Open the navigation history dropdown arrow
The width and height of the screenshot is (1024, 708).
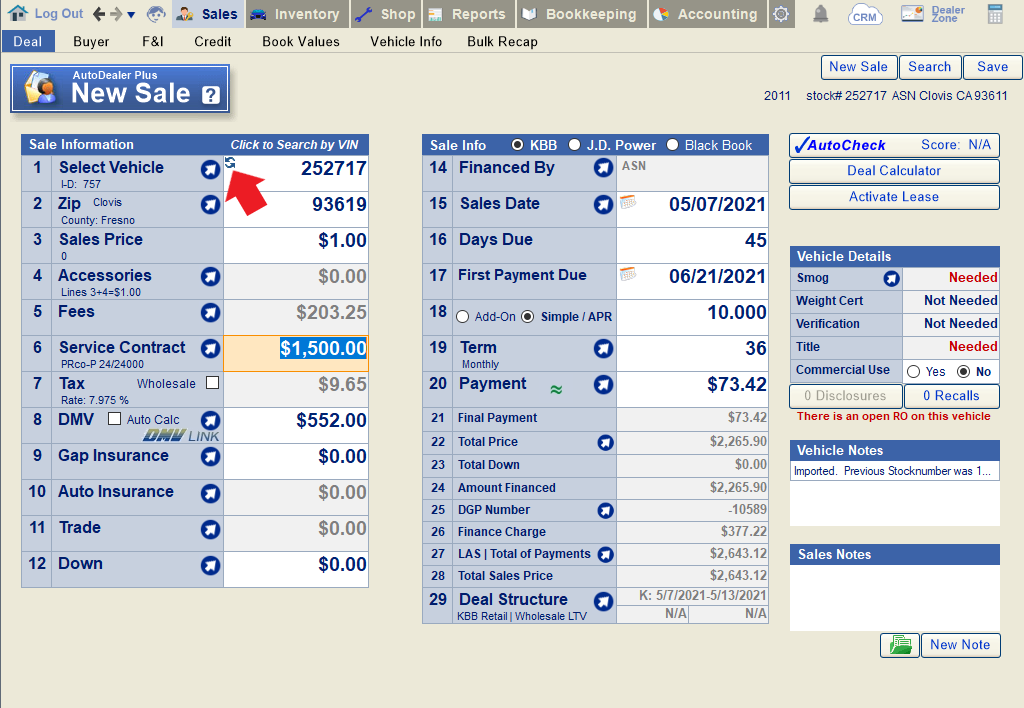click(131, 14)
